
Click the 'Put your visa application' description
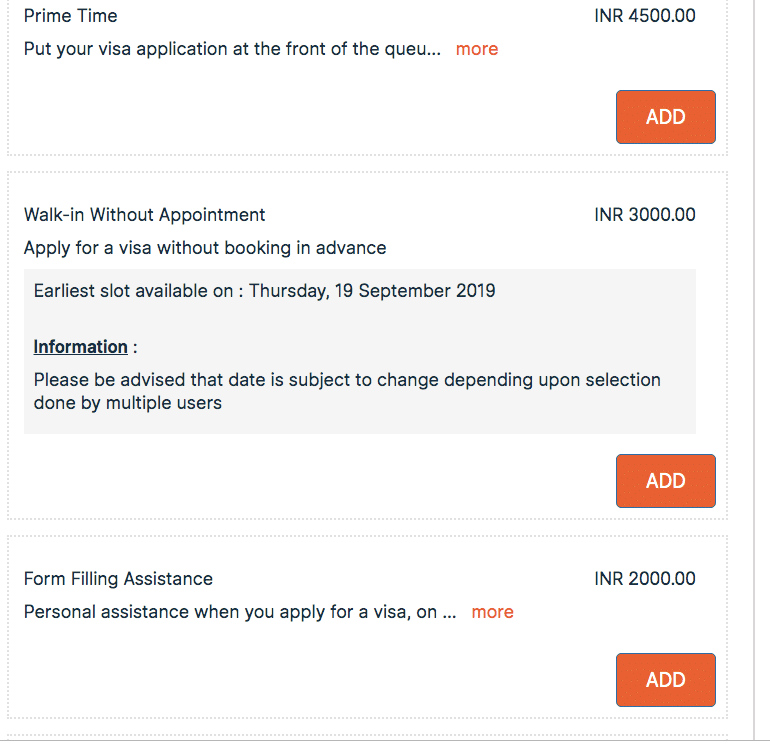click(x=231, y=49)
